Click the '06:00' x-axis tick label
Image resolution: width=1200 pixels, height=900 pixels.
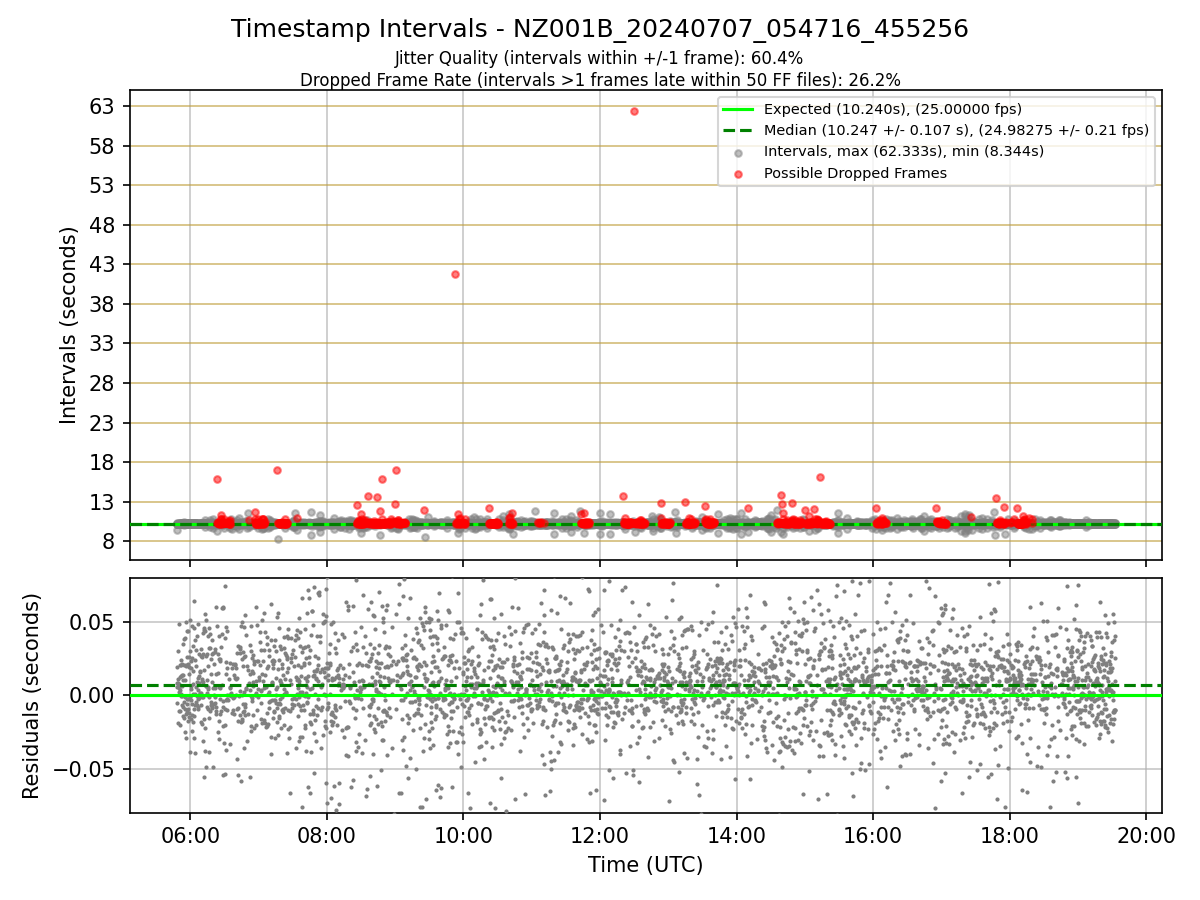pyautogui.click(x=190, y=833)
